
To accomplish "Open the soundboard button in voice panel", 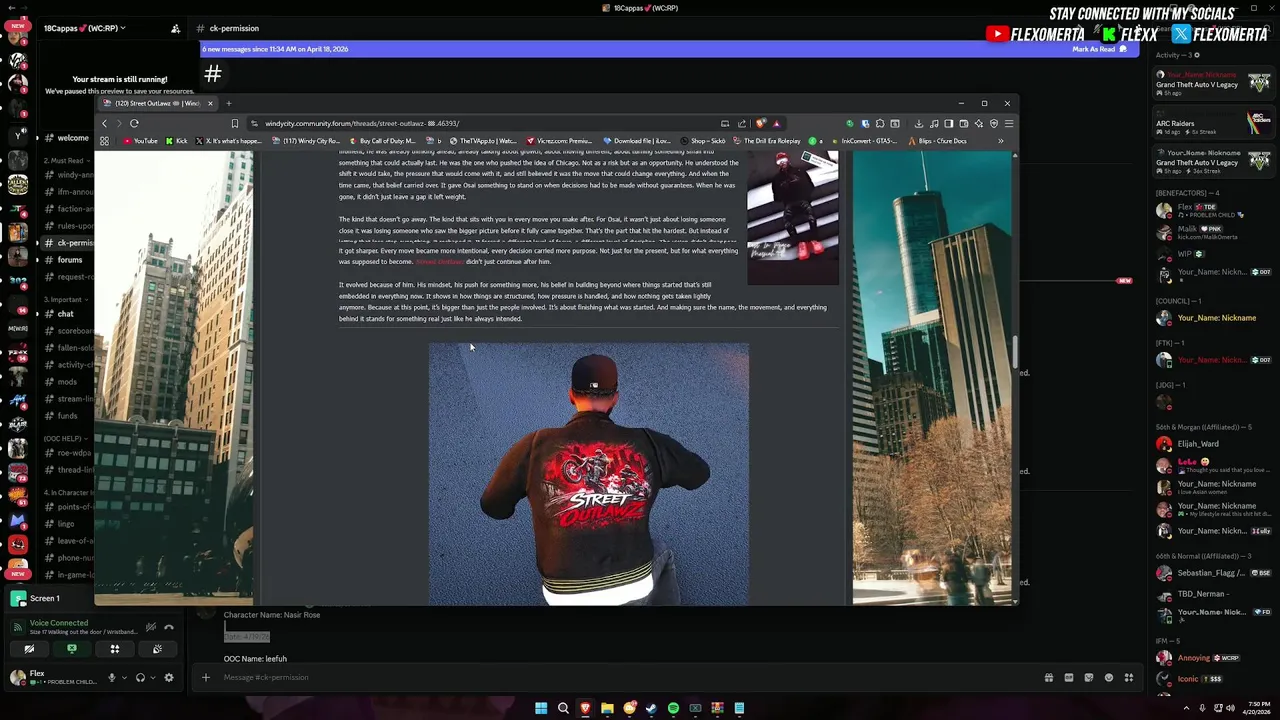I will point(157,649).
